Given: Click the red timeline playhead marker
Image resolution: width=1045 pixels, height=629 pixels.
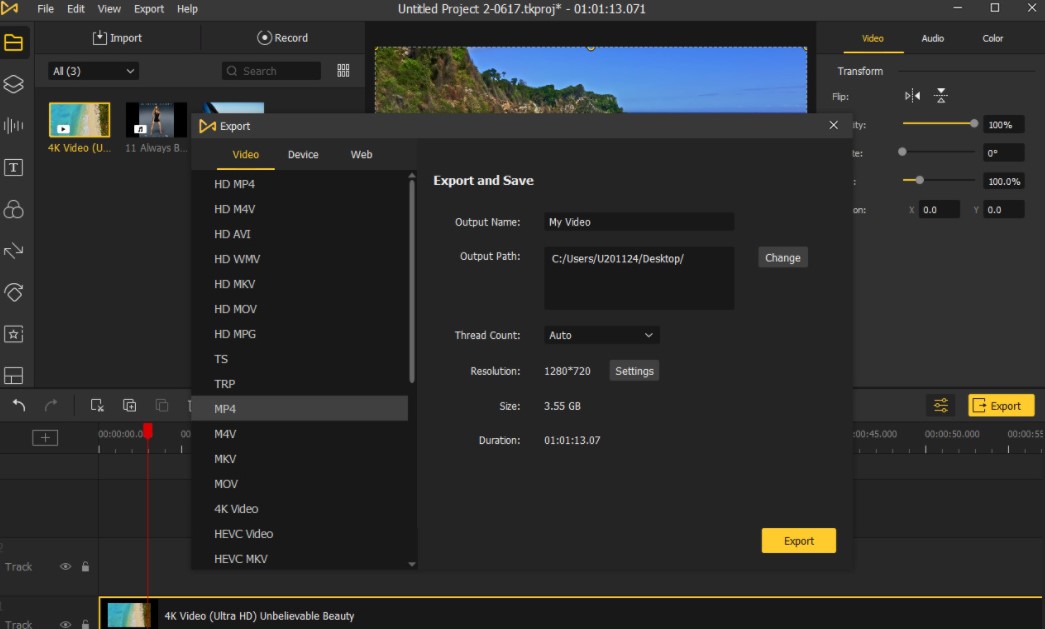Looking at the screenshot, I should tap(148, 431).
